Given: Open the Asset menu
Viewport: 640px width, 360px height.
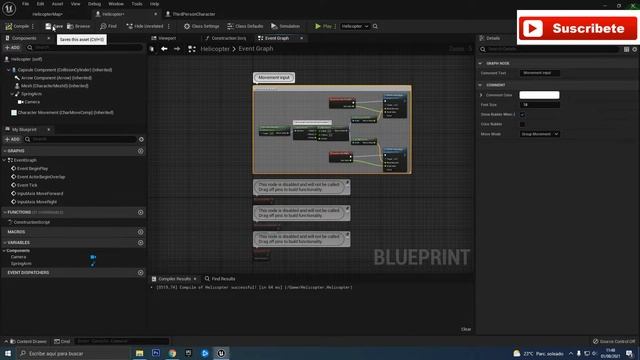Looking at the screenshot, I should pyautogui.click(x=57, y=4).
